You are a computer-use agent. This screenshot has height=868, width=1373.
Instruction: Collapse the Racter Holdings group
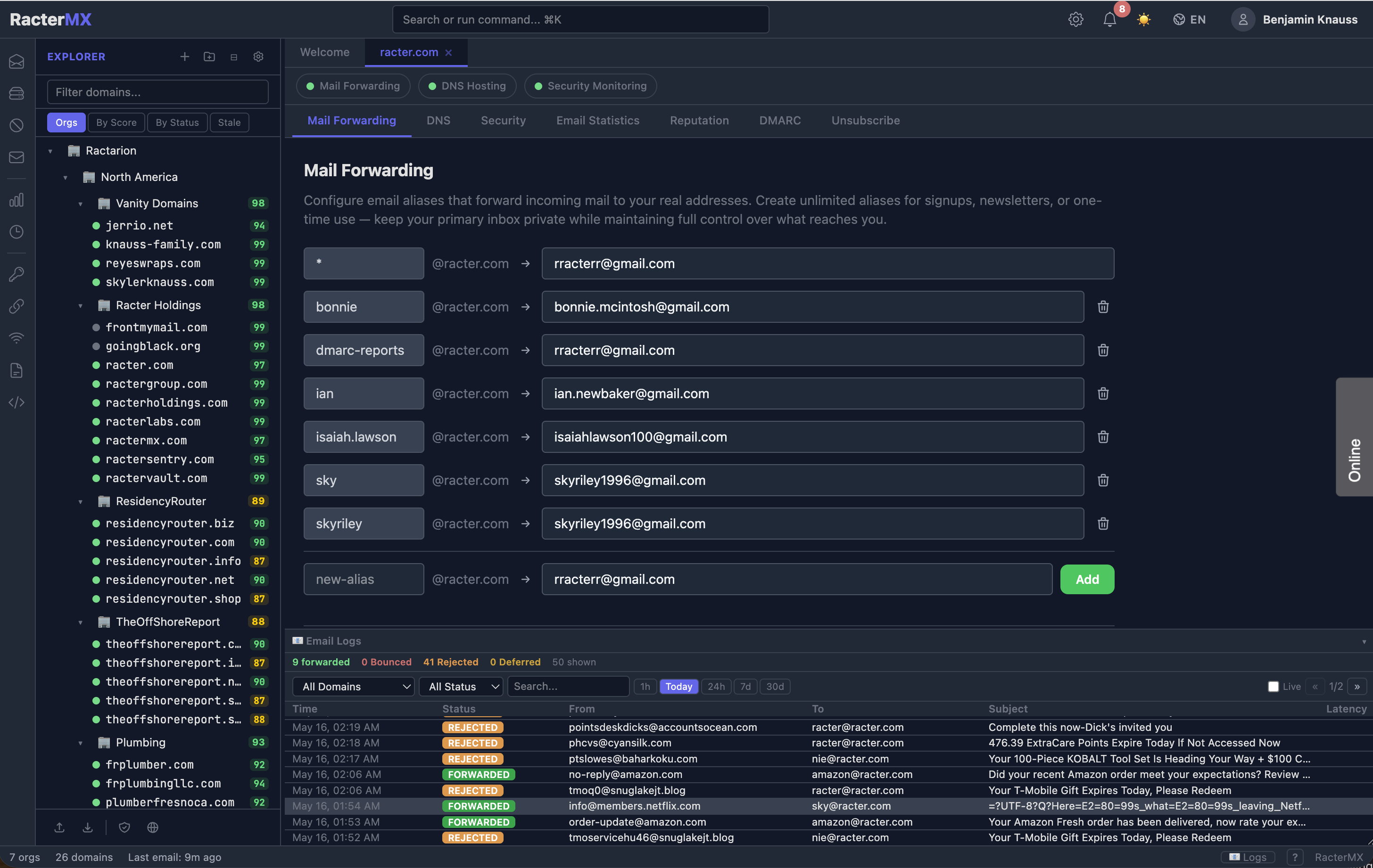pos(81,305)
